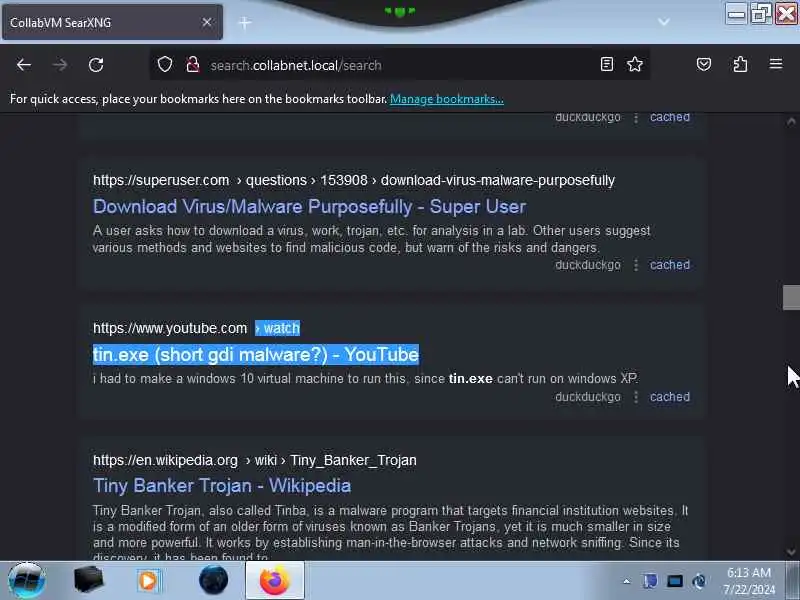Viewport: 800px width, 600px height.
Task: Click duckduckgo label under YouTube result
Action: click(x=588, y=397)
